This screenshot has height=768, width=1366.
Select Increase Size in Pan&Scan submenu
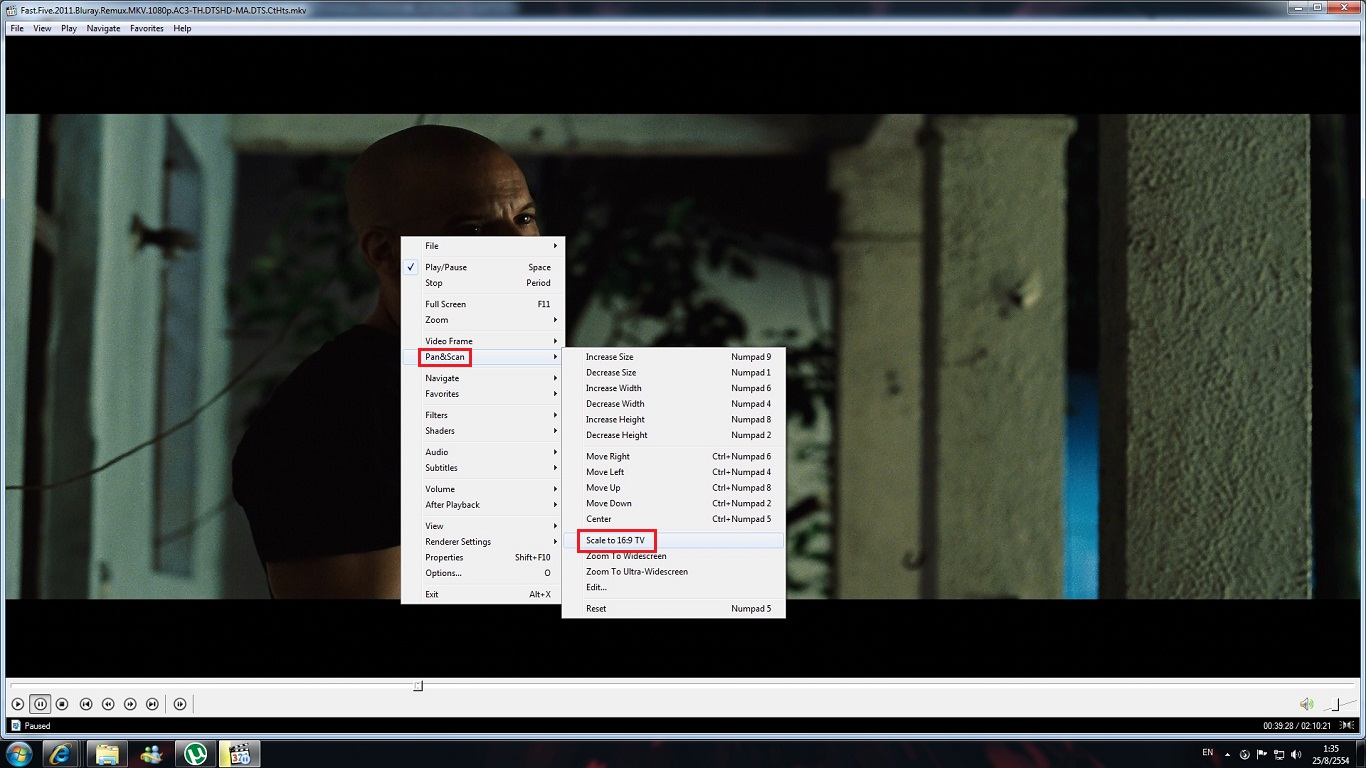[x=673, y=357]
